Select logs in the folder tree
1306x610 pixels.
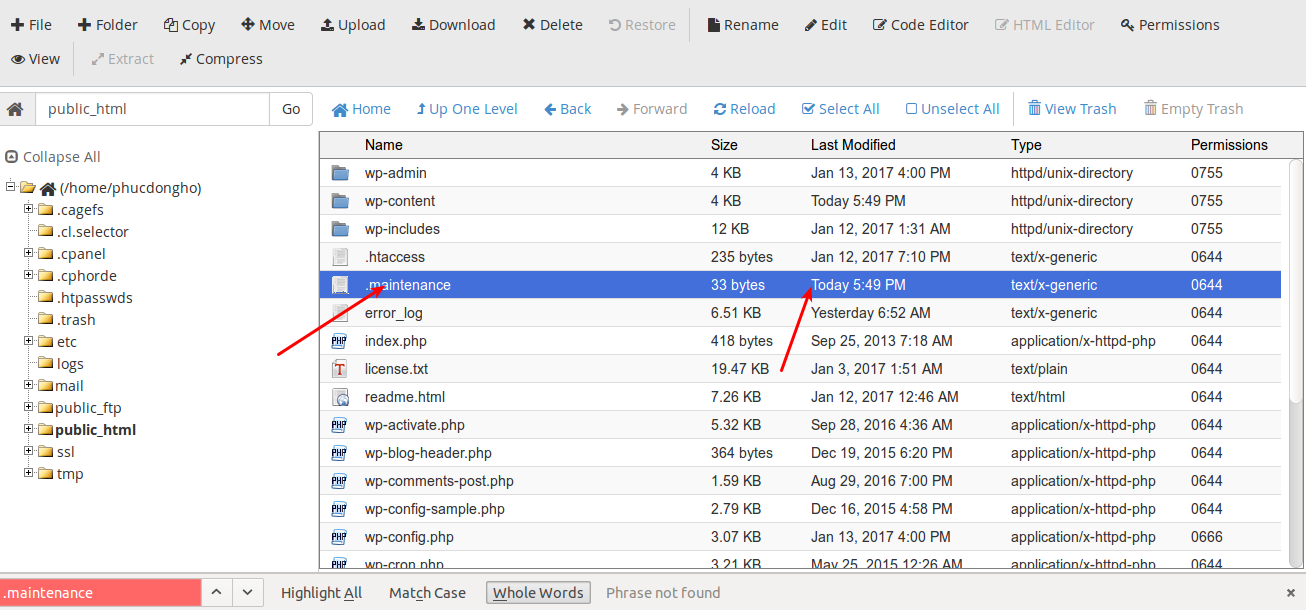(x=70, y=364)
